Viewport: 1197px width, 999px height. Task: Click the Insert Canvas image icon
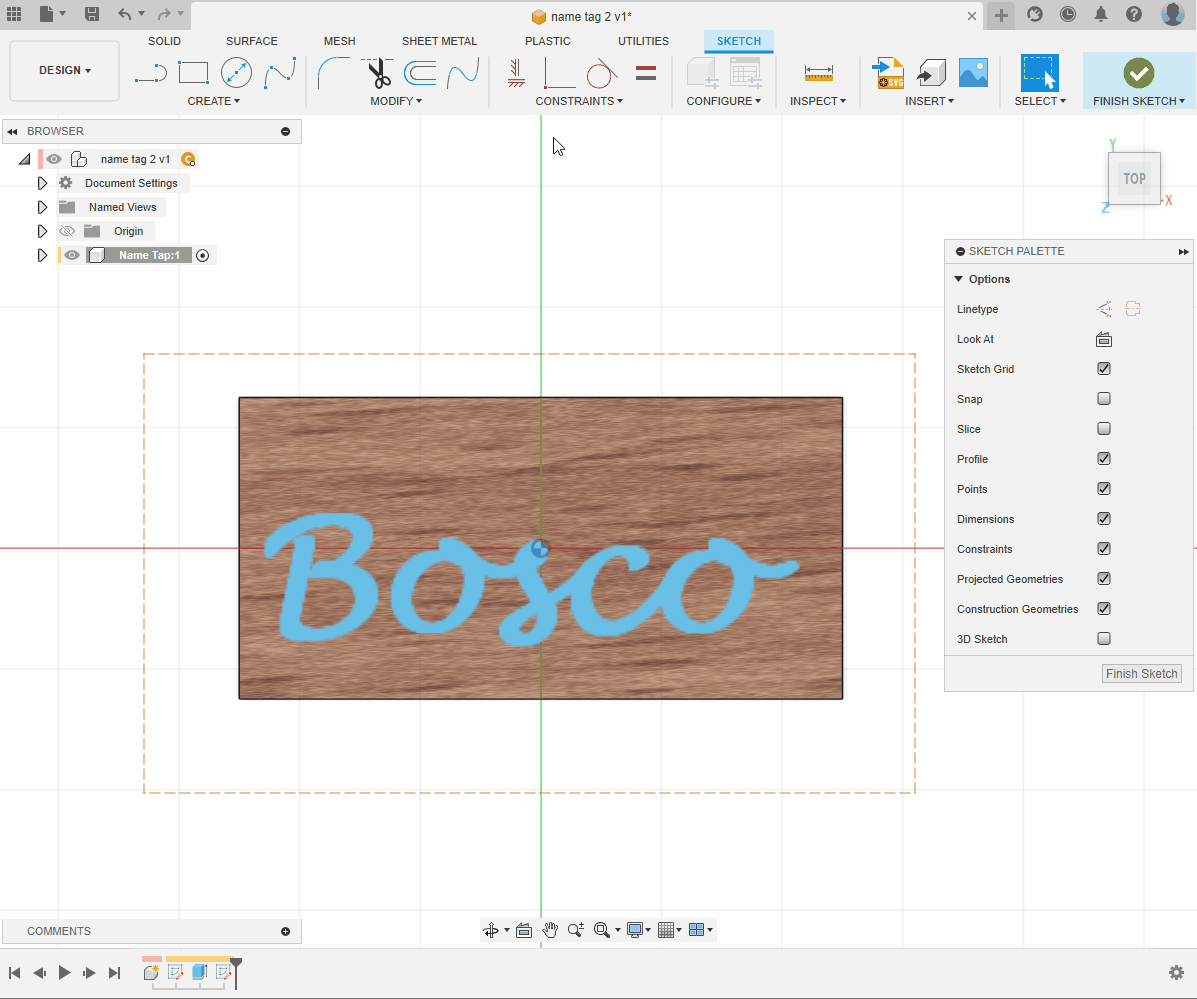[973, 73]
